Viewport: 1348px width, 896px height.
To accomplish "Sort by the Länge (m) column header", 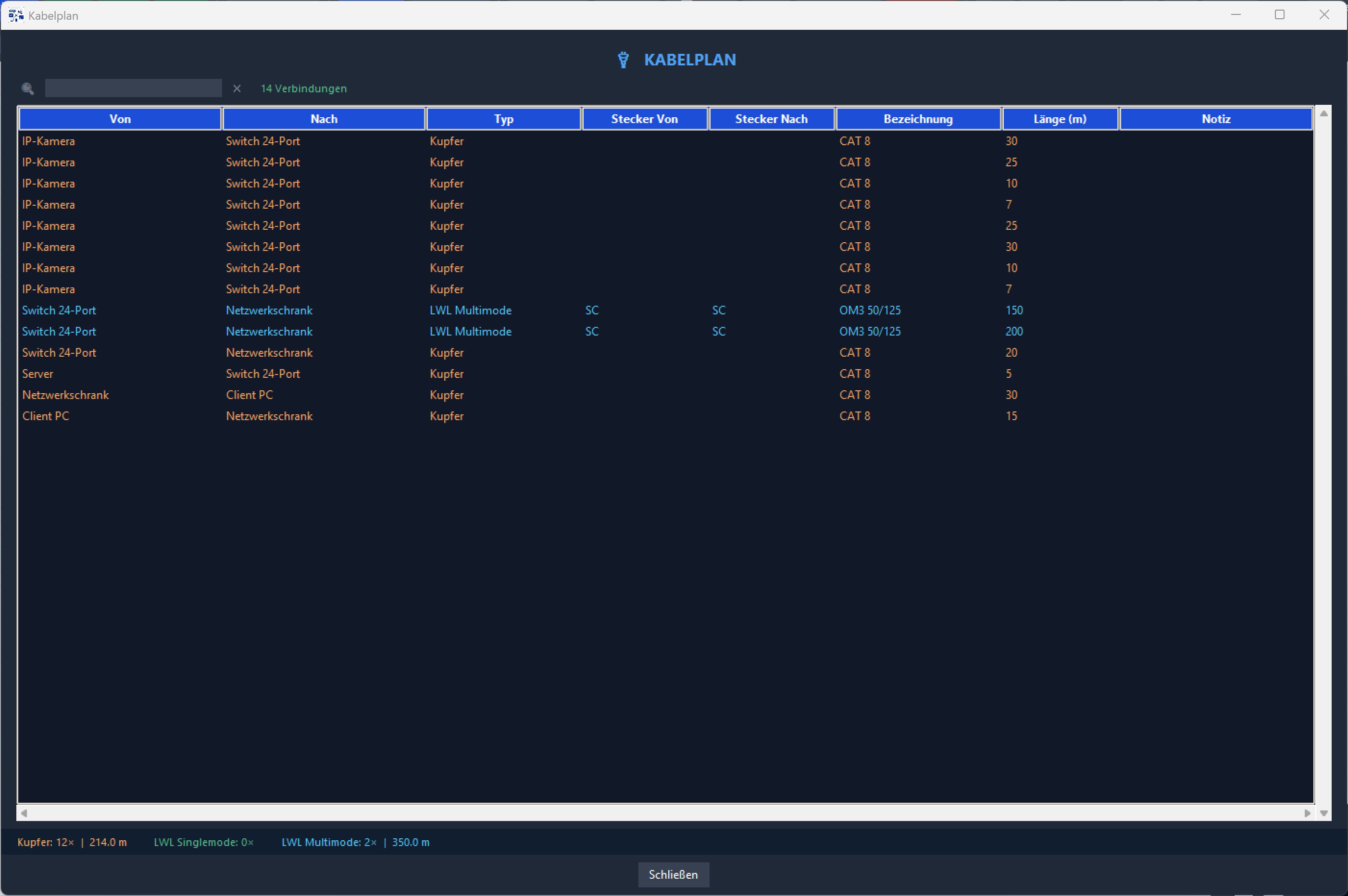I will 1060,119.
